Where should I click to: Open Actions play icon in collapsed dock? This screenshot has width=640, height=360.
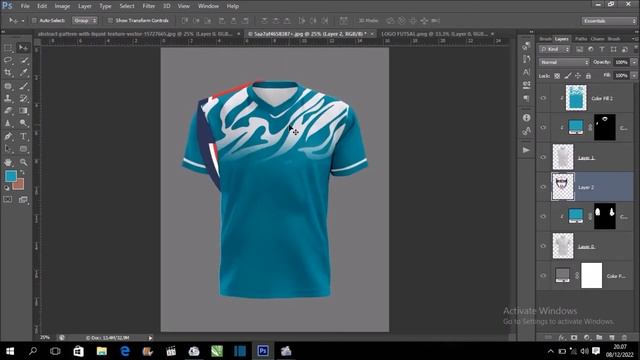527,150
